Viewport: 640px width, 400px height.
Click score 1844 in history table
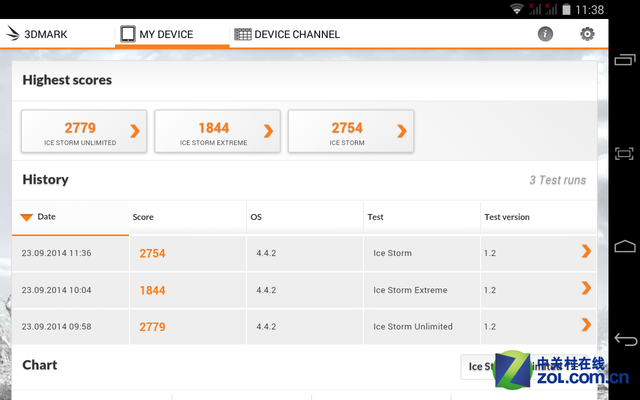152,290
